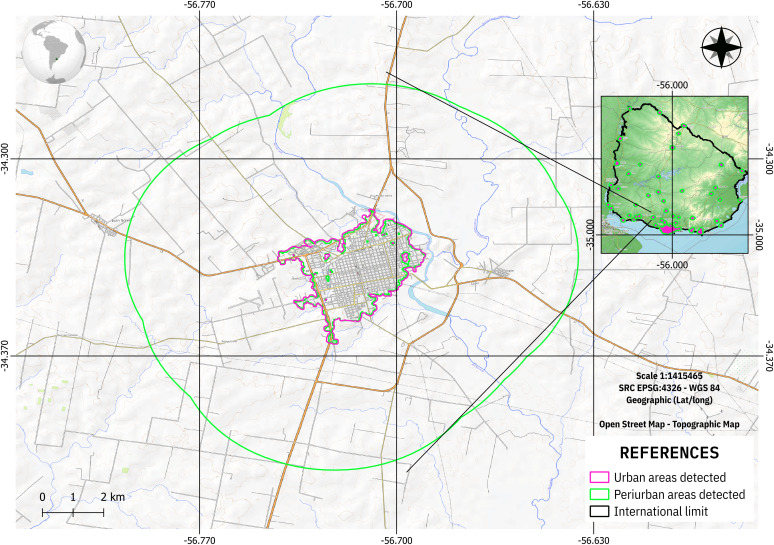Image resolution: width=774 pixels, height=545 pixels.
Task: Select the 'Urban areas detected' legend label
Action: [x=670, y=477]
